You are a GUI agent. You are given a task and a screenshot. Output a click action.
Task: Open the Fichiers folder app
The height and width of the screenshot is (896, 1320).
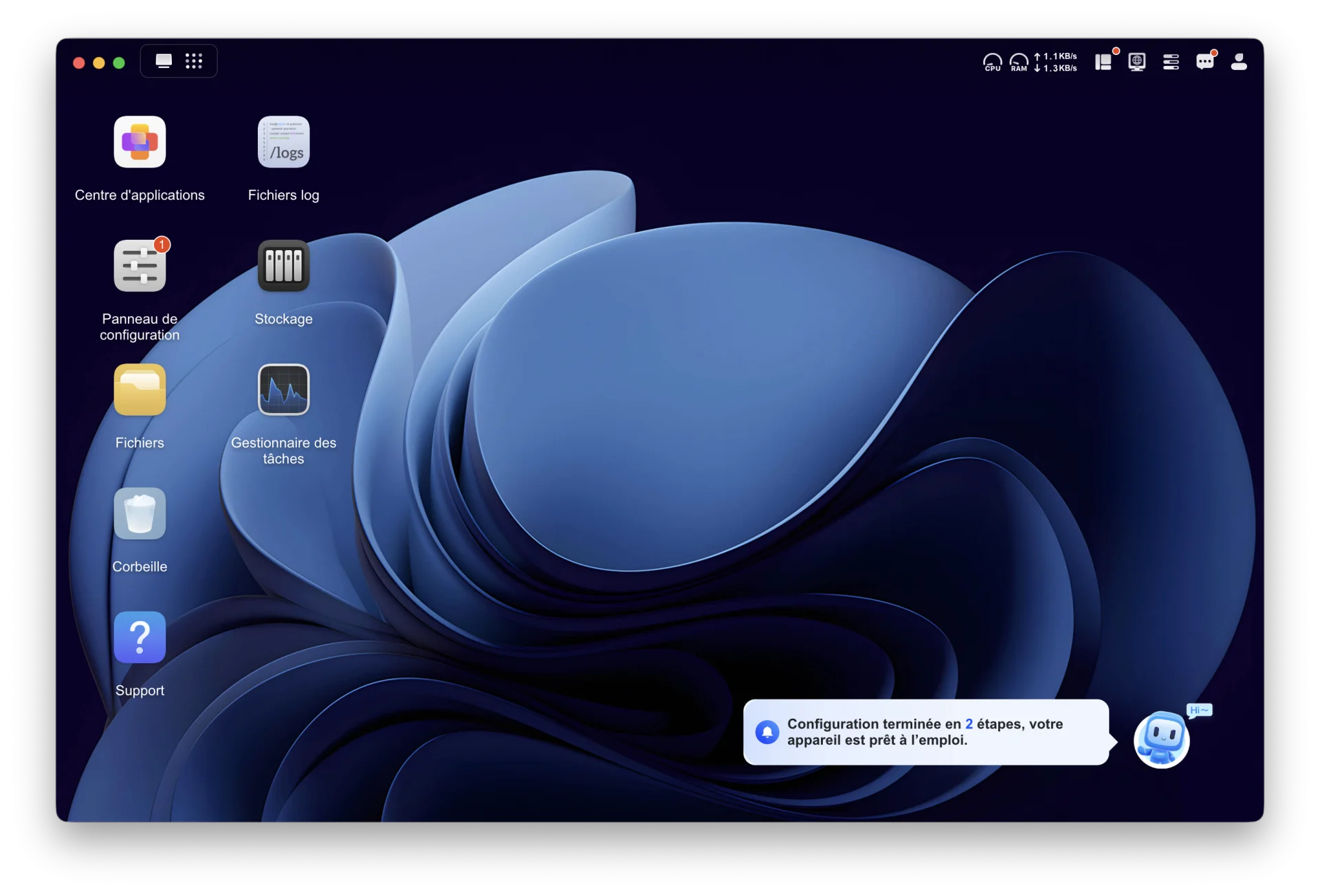(x=140, y=390)
